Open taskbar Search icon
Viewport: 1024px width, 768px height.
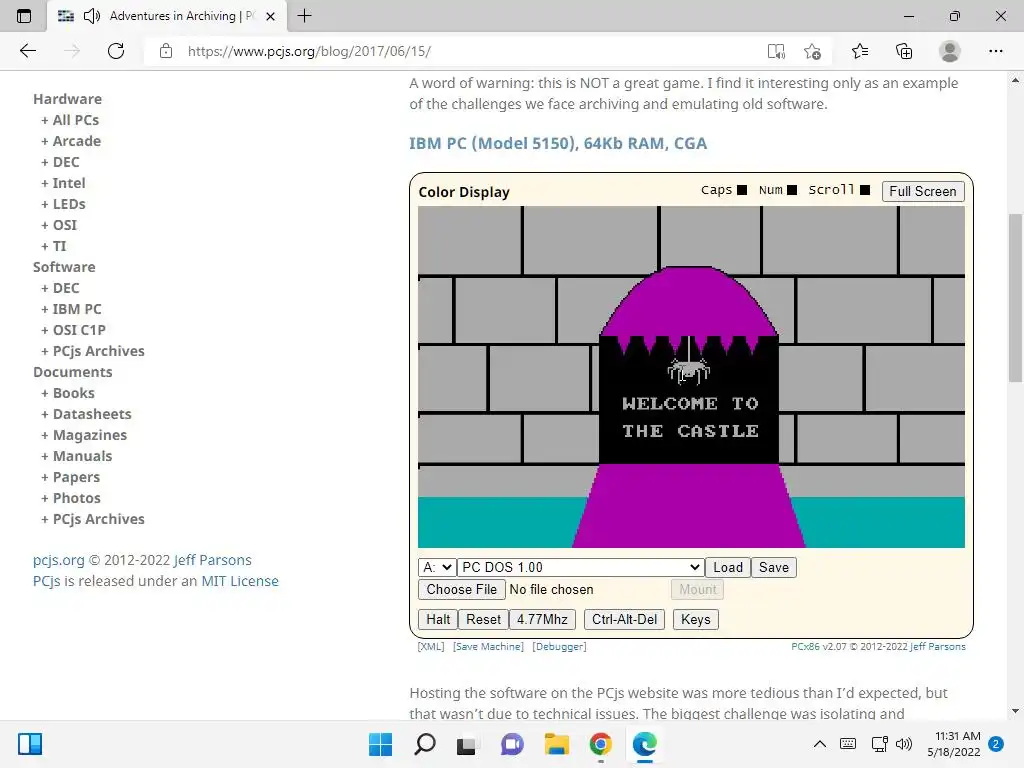(x=424, y=744)
